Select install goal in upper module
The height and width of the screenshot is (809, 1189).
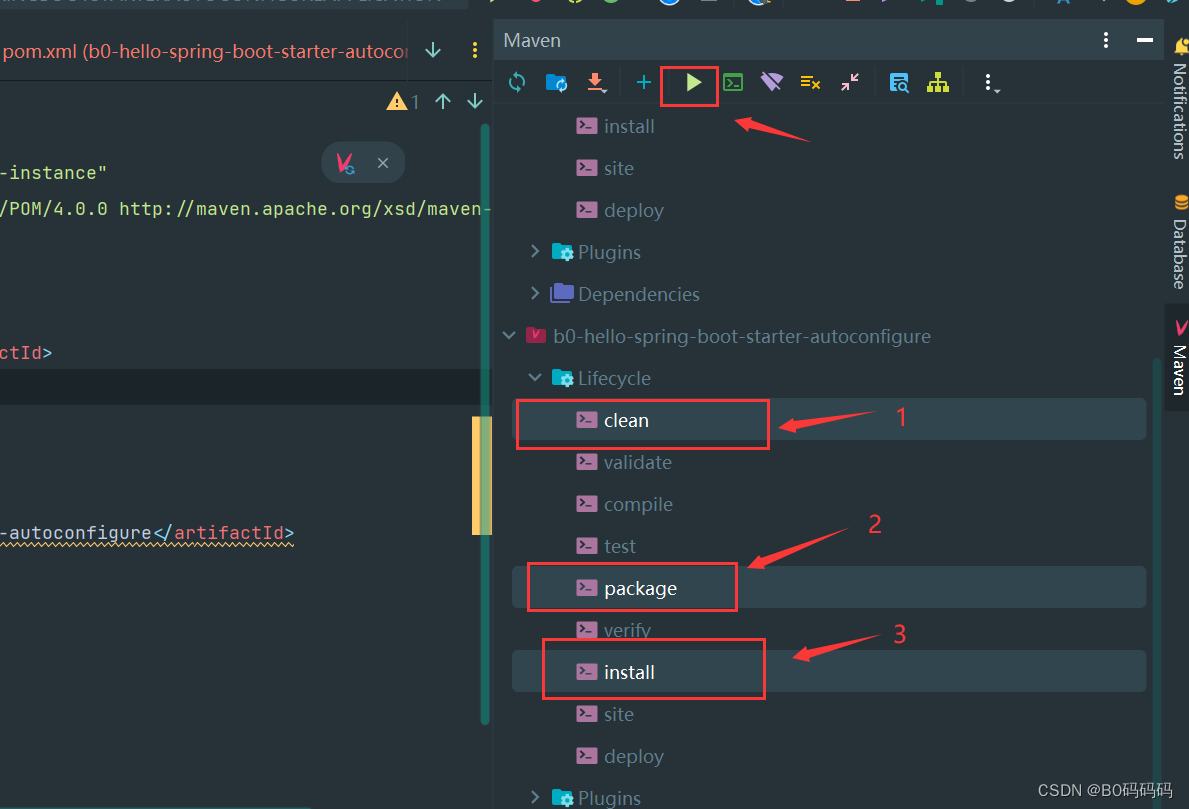coord(829,126)
